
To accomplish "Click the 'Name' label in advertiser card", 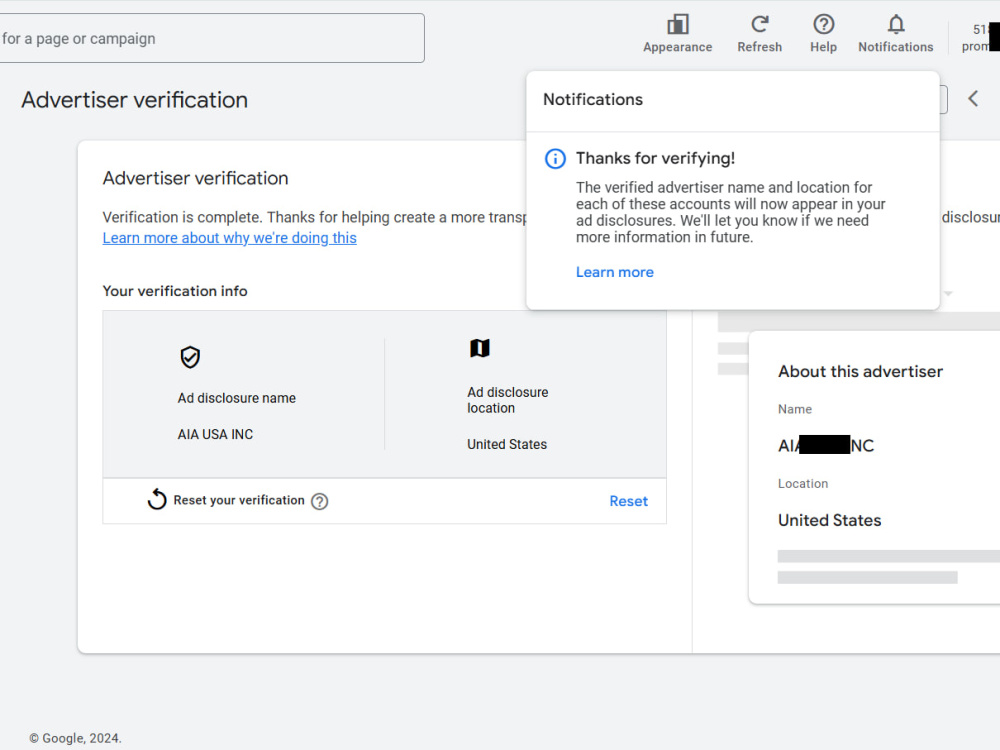I will point(795,409).
